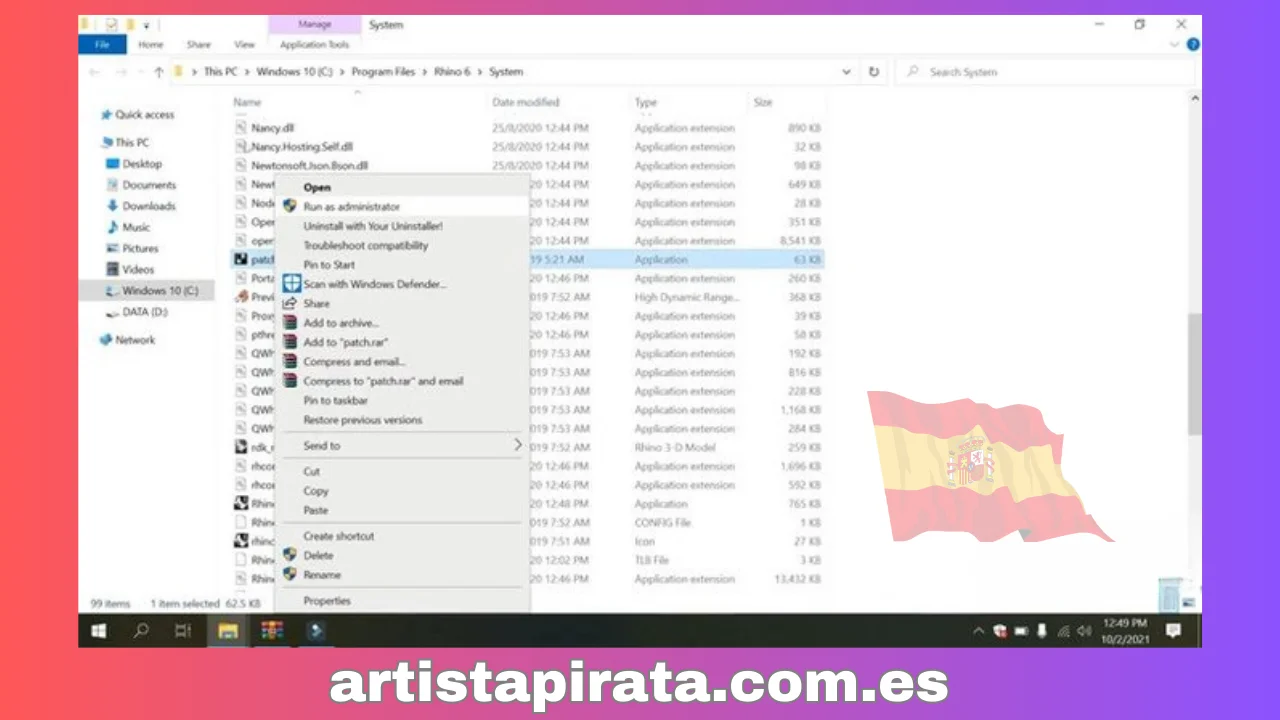This screenshot has height=720, width=1280.
Task: Open Pictures in the navigation pane
Action: point(140,248)
